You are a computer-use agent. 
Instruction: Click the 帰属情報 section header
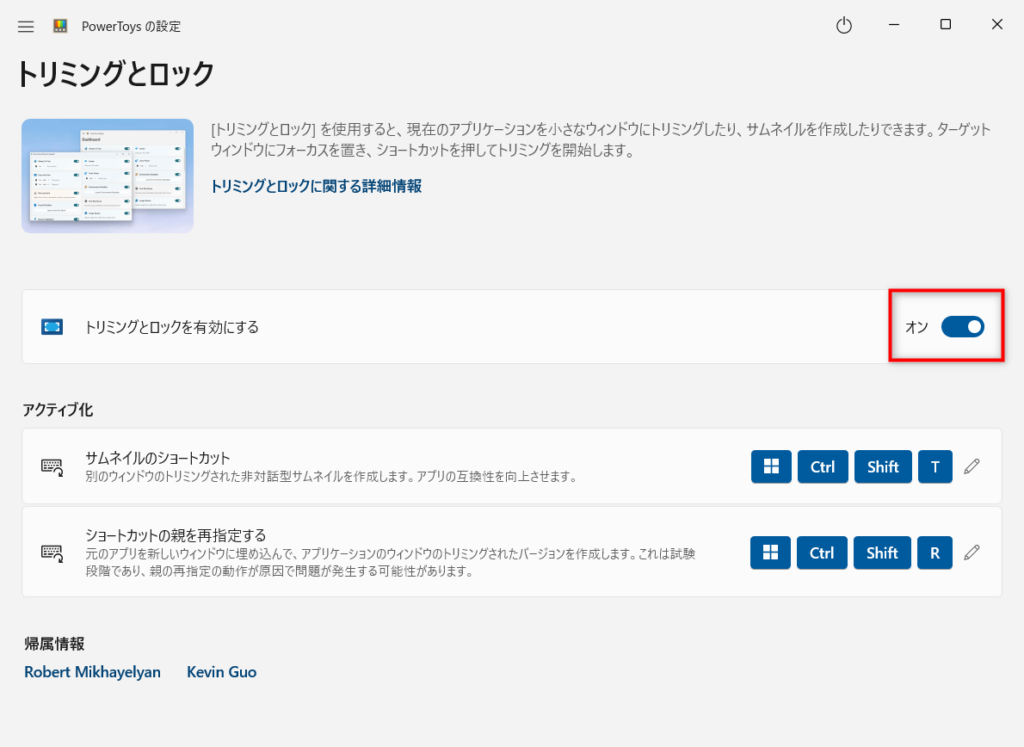tap(55, 644)
